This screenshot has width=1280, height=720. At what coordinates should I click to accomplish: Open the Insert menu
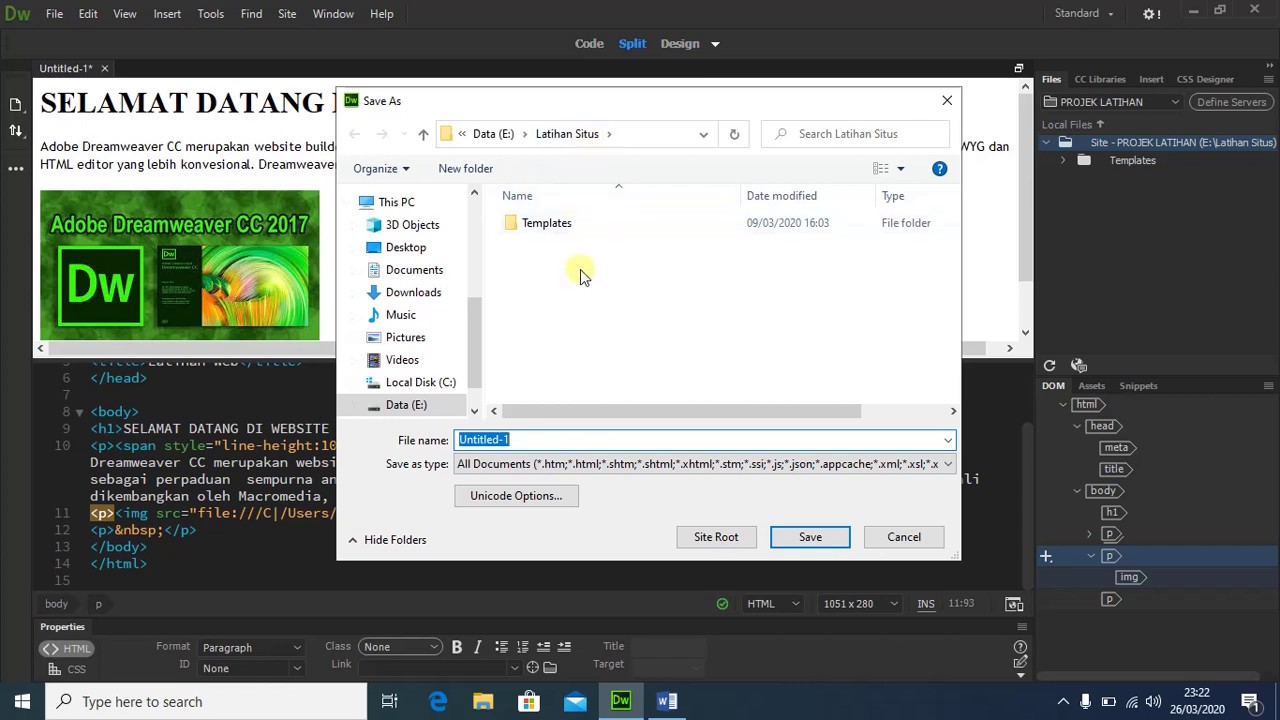coord(167,14)
